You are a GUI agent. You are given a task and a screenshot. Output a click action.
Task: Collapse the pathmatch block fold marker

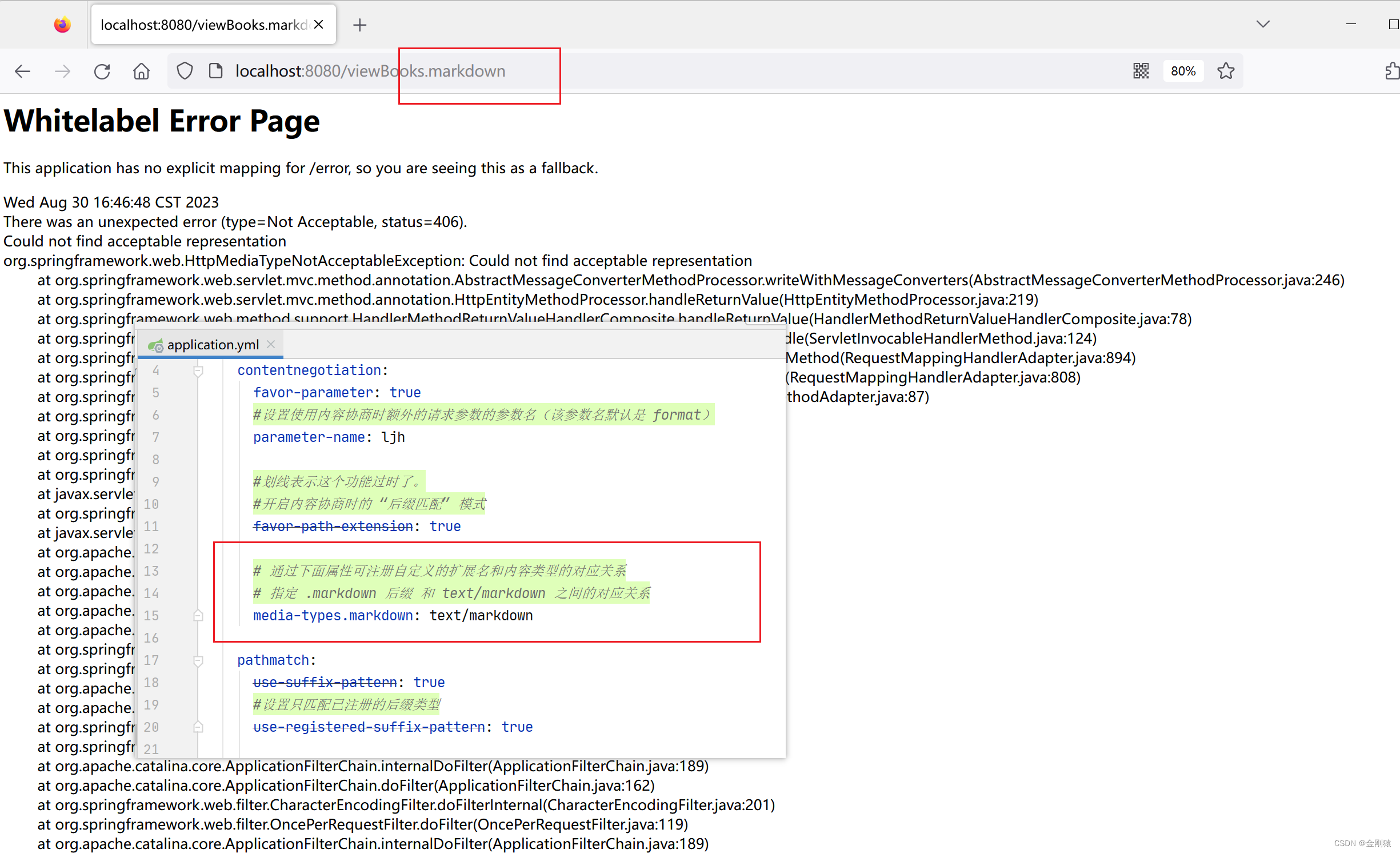(x=198, y=661)
